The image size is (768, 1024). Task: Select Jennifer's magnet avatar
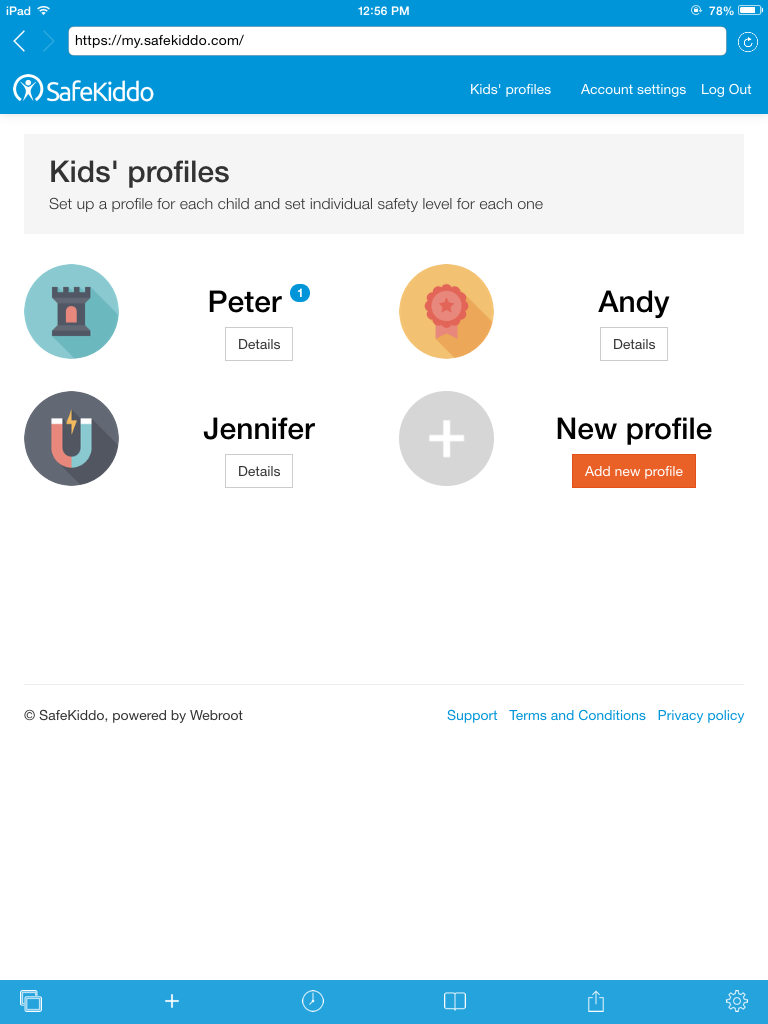coord(71,438)
